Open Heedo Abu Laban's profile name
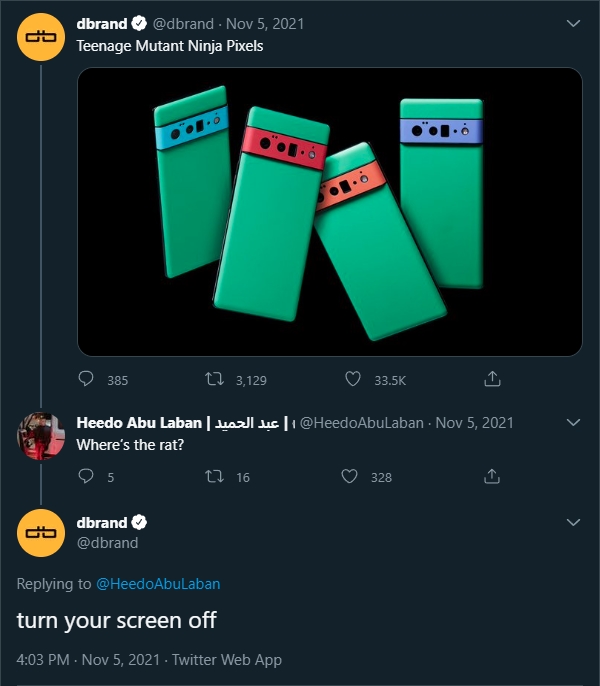Screen dimensions: 600x686 click(x=140, y=423)
